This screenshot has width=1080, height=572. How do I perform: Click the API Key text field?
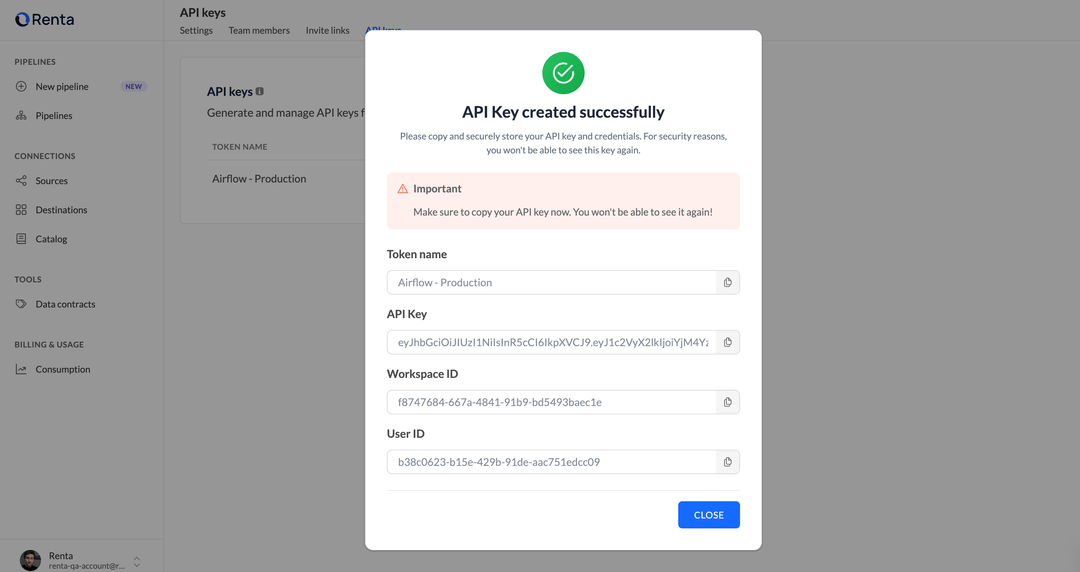point(552,342)
